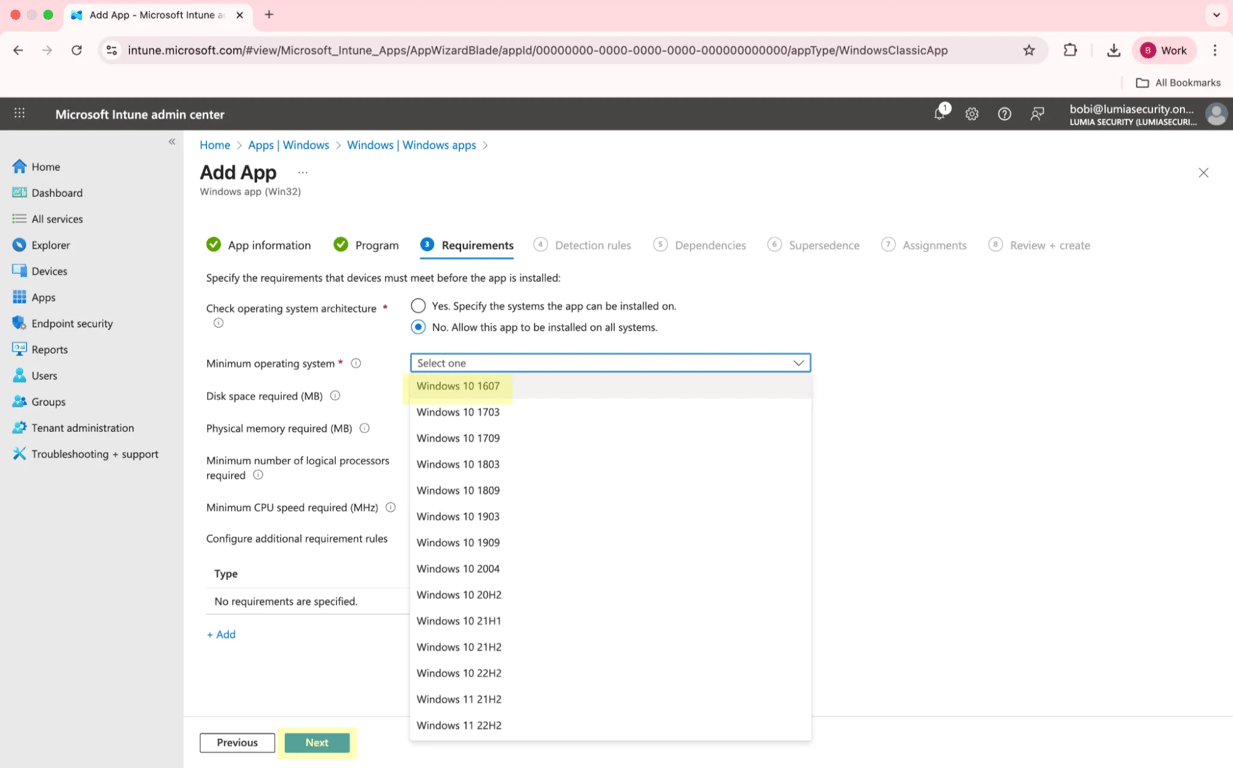Screen dimensions: 1233x768
Task: Choose Windows 10 1703 from the list
Action: (x=610, y=412)
